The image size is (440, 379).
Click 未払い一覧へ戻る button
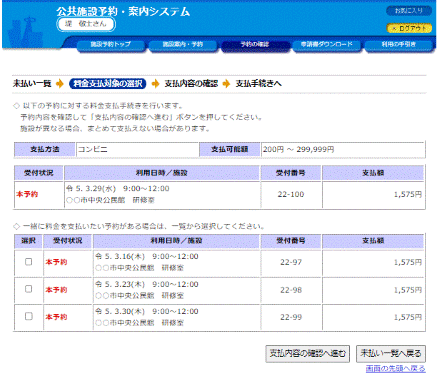[391, 353]
